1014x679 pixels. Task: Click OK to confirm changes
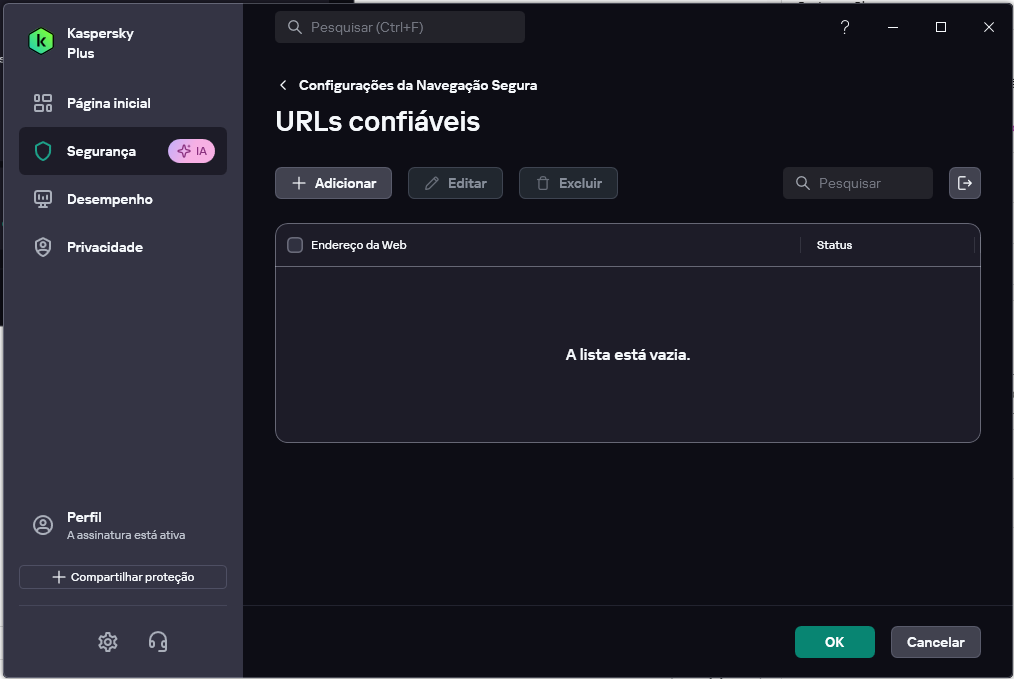pyautogui.click(x=834, y=642)
